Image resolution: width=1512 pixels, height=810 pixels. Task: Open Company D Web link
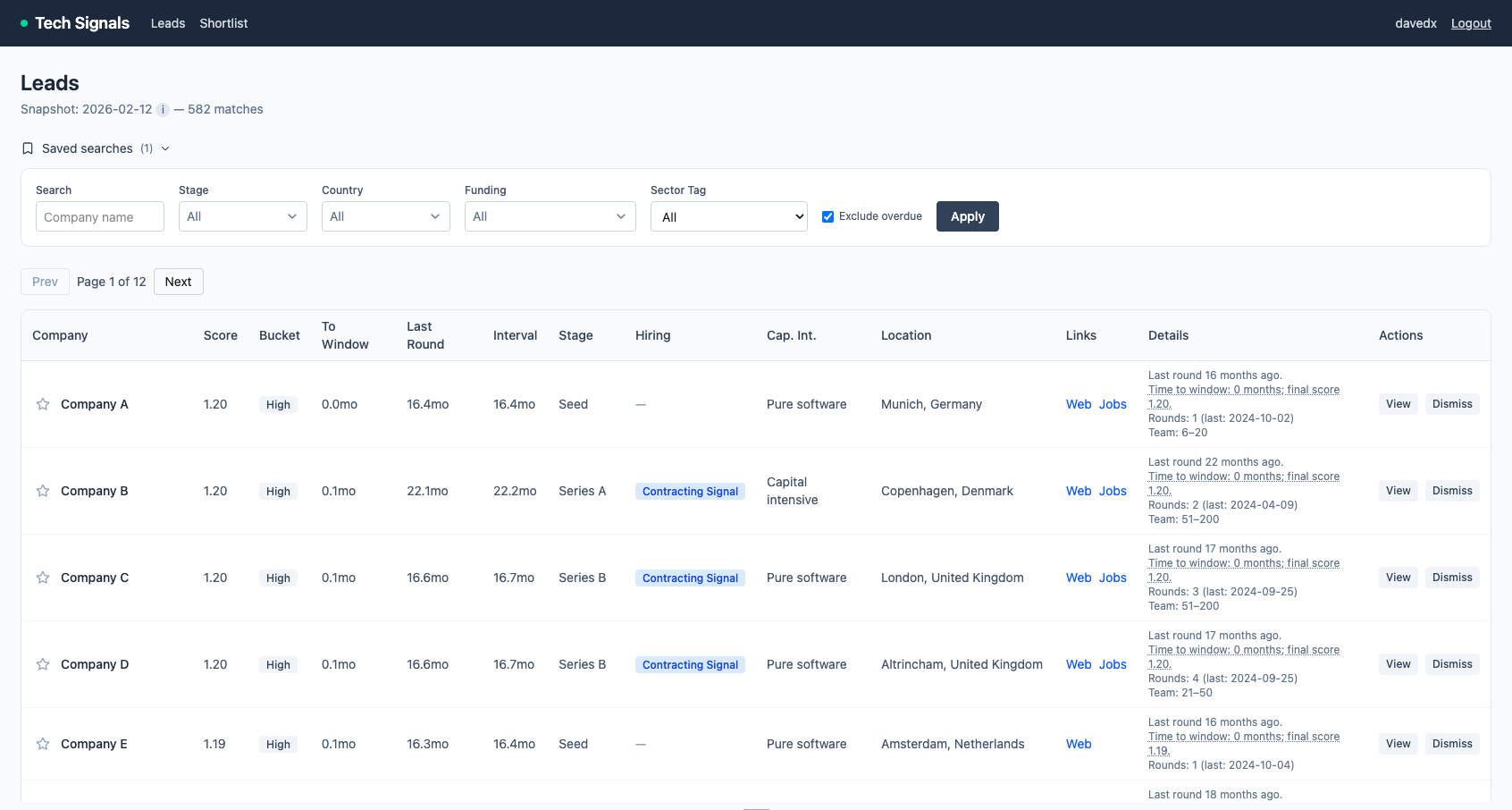coord(1079,664)
